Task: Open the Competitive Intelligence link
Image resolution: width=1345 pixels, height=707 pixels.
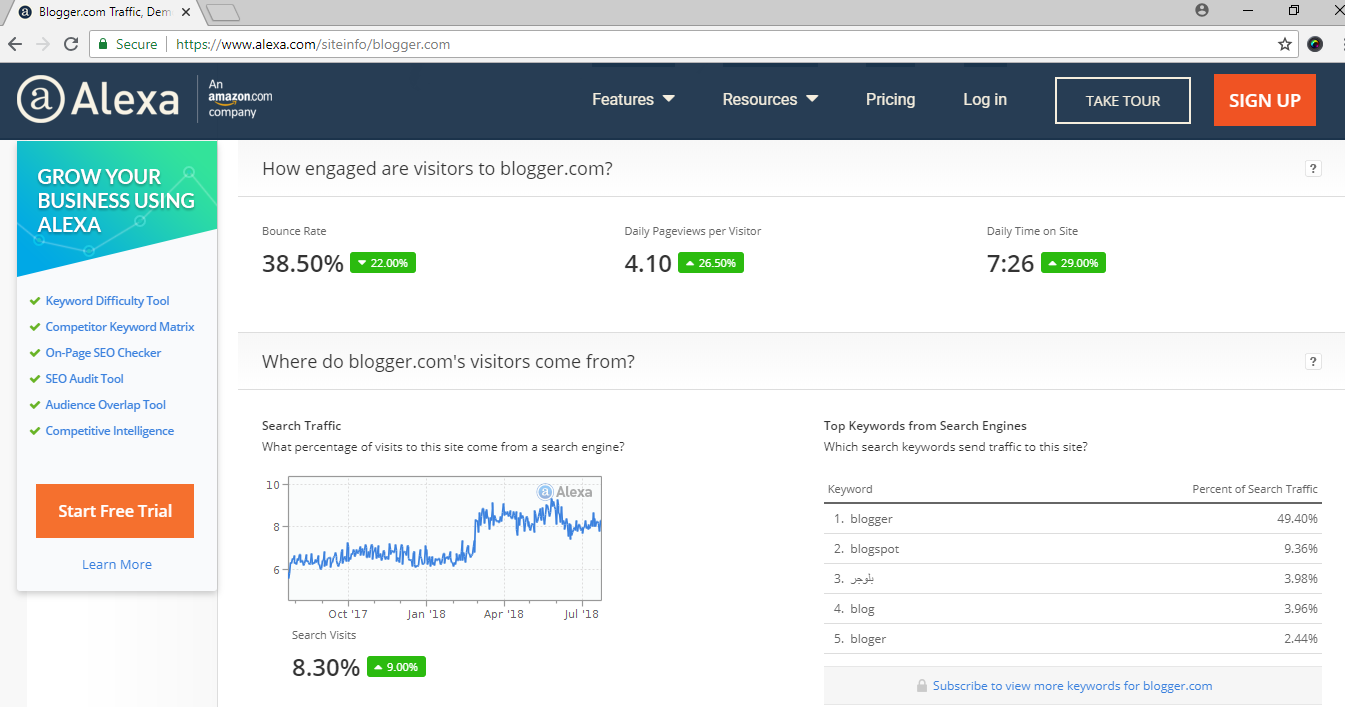Action: (x=110, y=431)
